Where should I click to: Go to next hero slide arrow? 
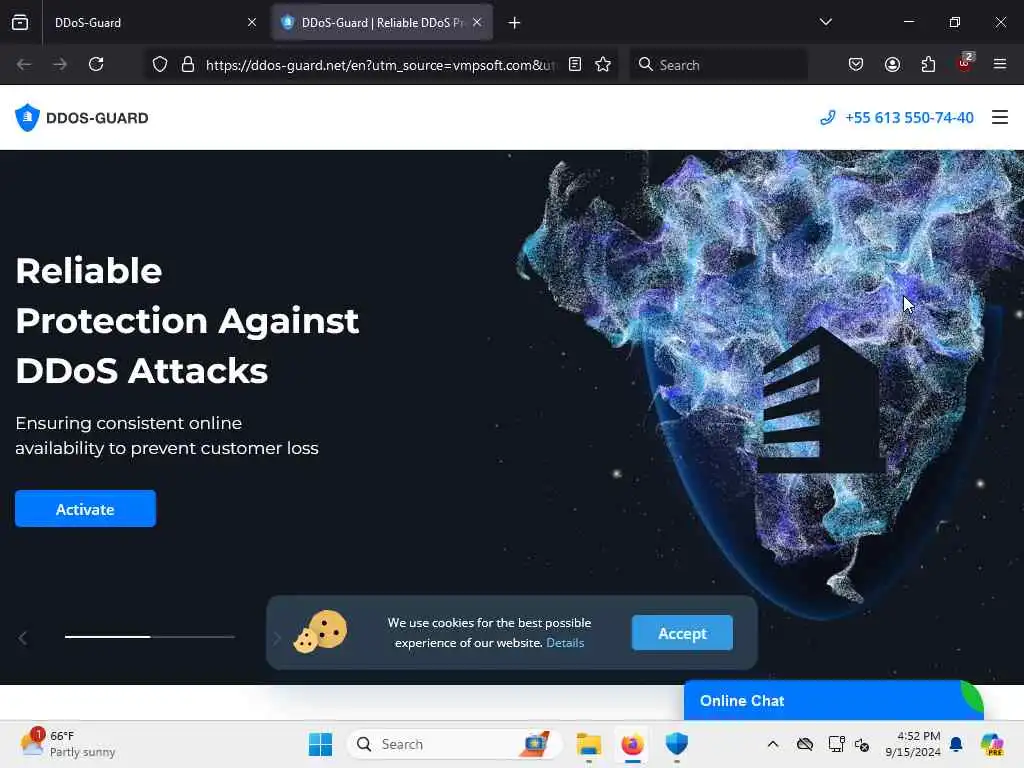tap(276, 638)
